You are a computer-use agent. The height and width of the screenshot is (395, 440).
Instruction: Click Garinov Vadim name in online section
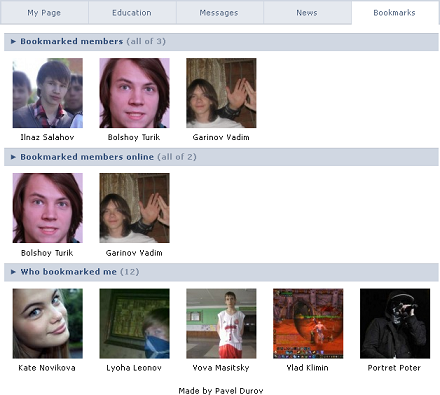click(134, 253)
